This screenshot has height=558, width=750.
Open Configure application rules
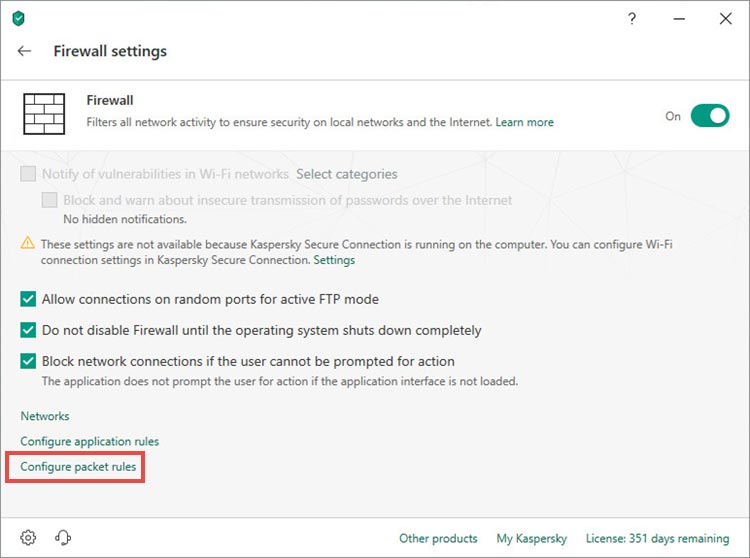(x=89, y=441)
